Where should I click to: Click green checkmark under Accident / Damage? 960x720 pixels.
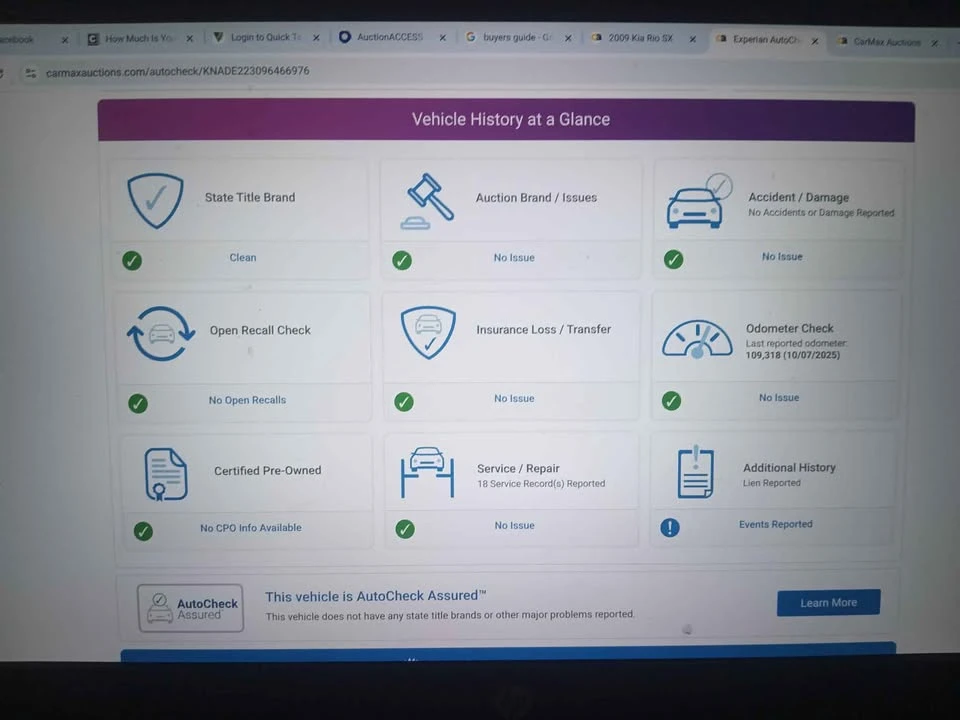click(x=673, y=259)
